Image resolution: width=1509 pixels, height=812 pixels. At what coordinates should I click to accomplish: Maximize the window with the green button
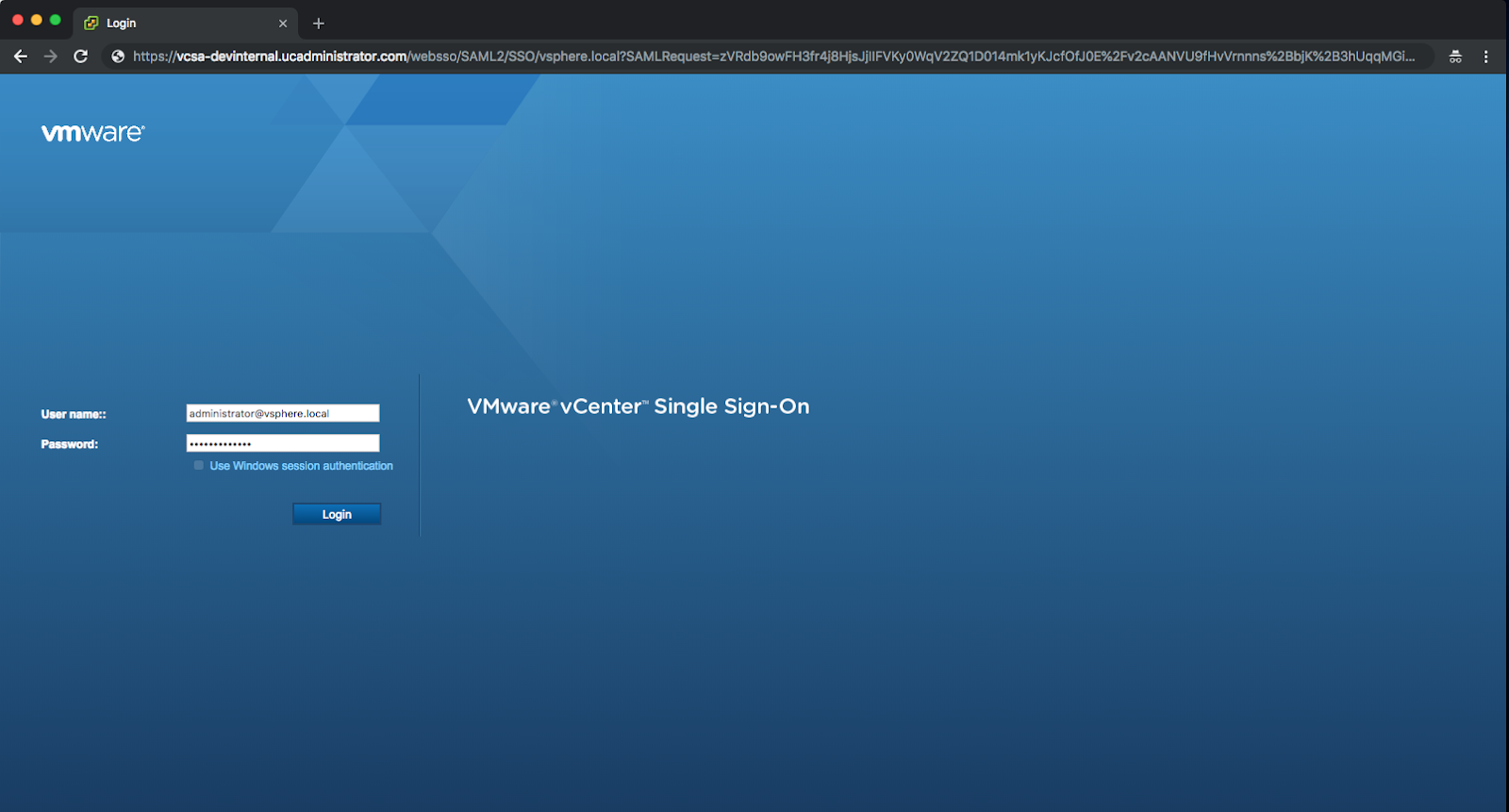(56, 20)
